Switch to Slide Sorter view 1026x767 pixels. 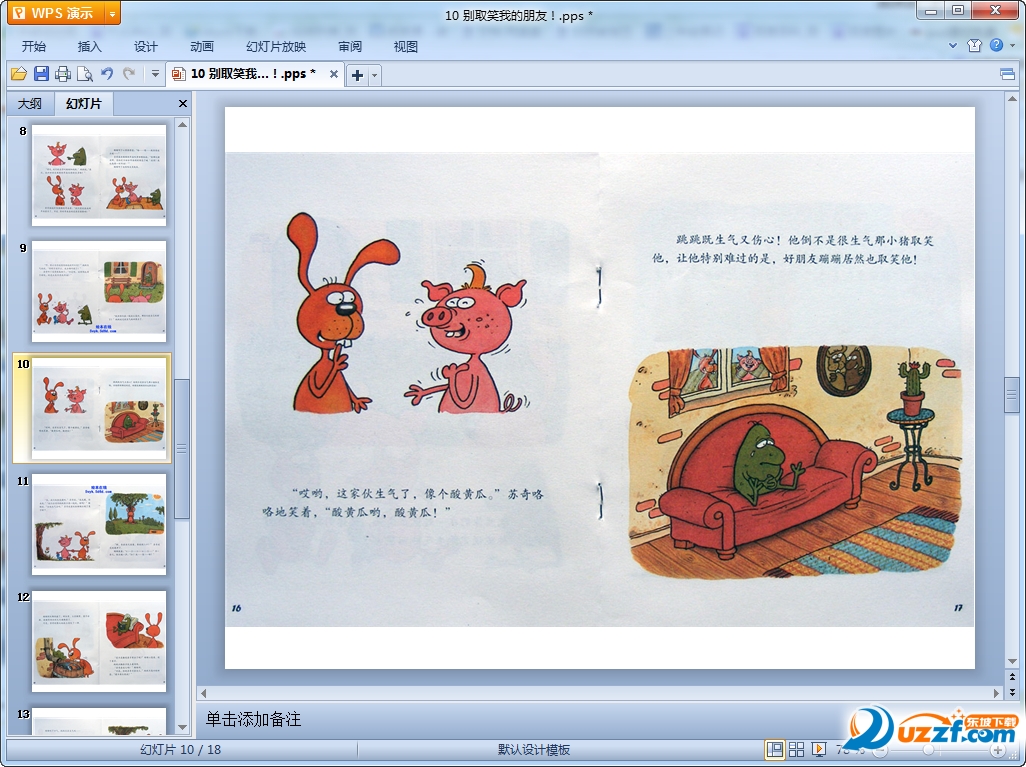(x=796, y=750)
